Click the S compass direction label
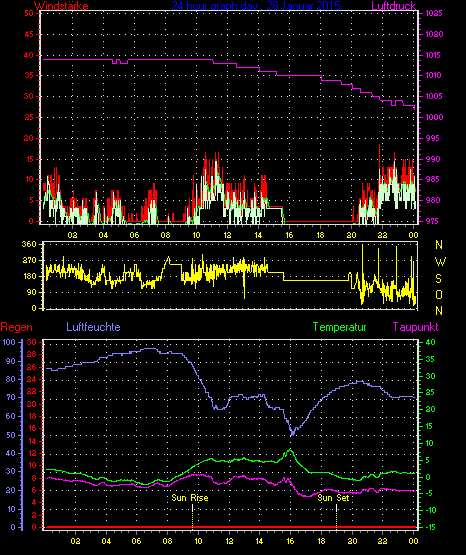This screenshot has width=466, height=555. pyautogui.click(x=438, y=279)
